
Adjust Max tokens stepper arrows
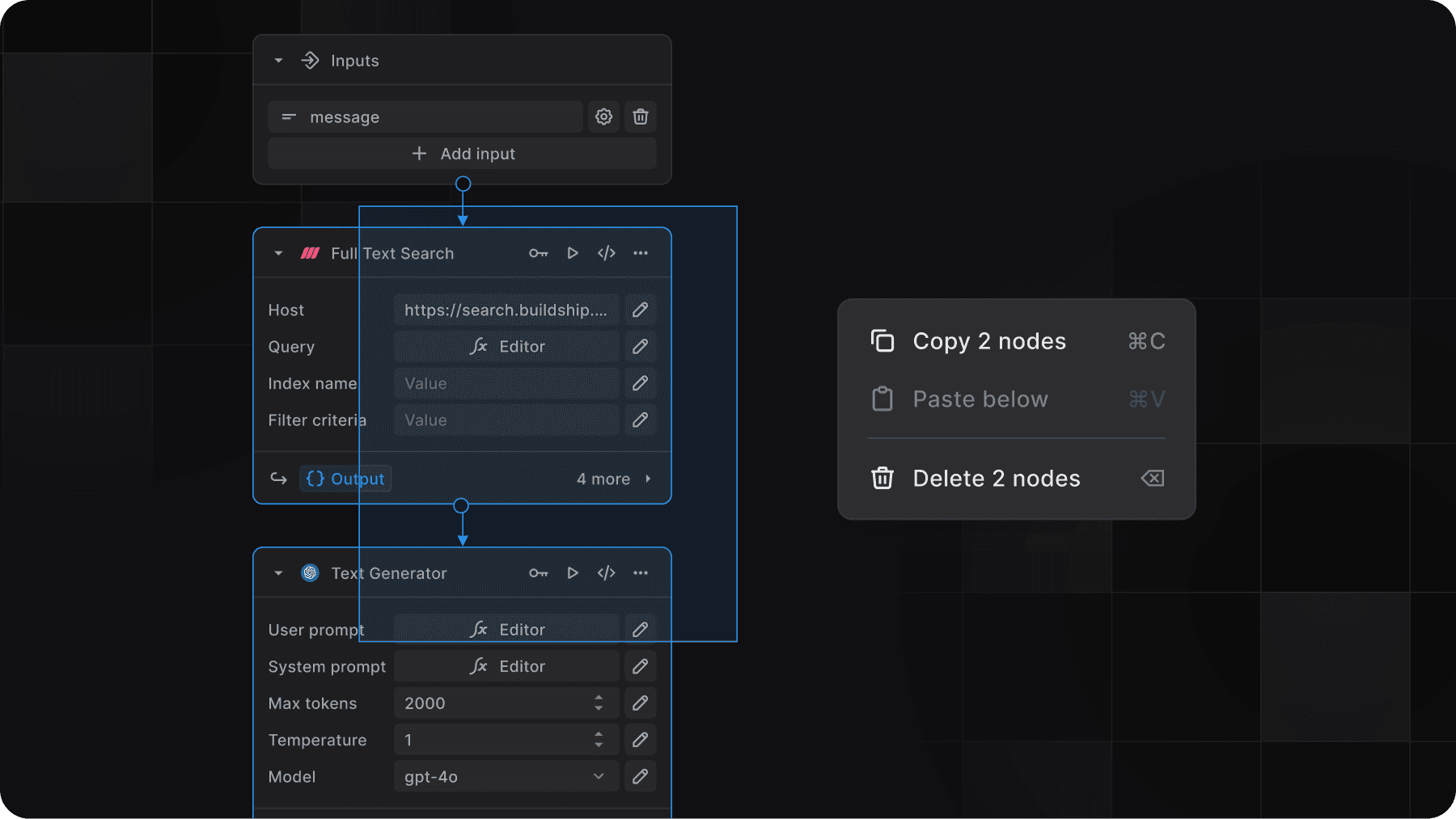click(599, 703)
